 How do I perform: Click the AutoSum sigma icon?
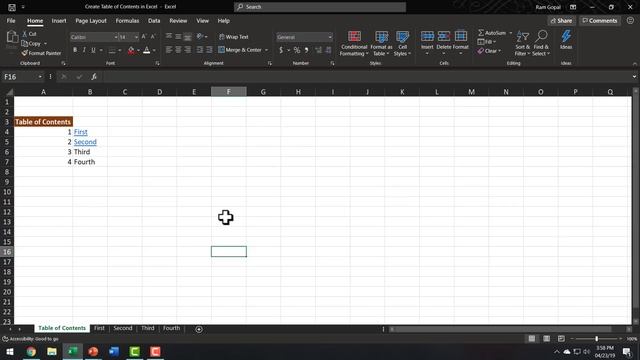(481, 33)
